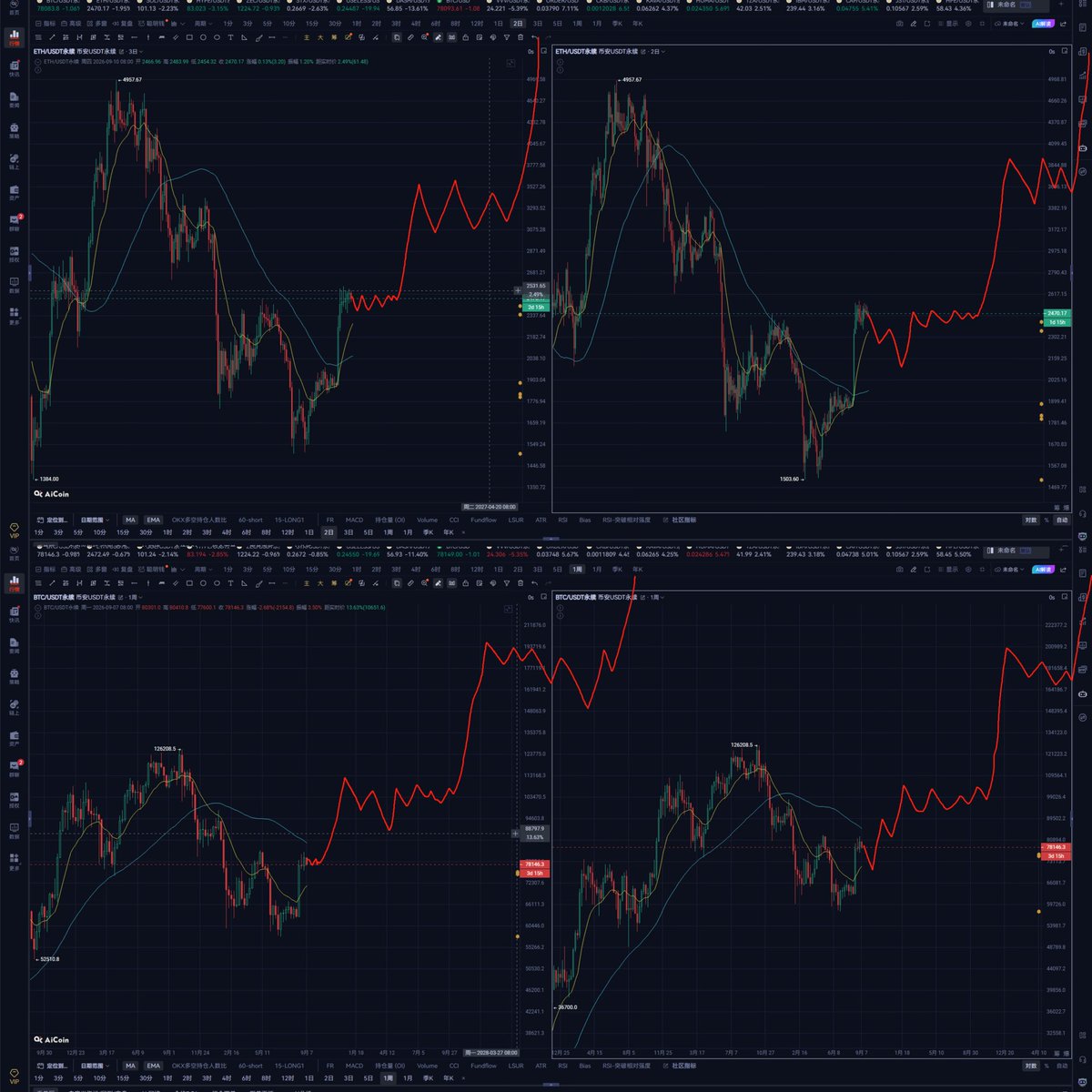This screenshot has height=1092, width=1092.
Task: Open 更多 in the ETH screen sidebar
Action: pyautogui.click(x=15, y=316)
